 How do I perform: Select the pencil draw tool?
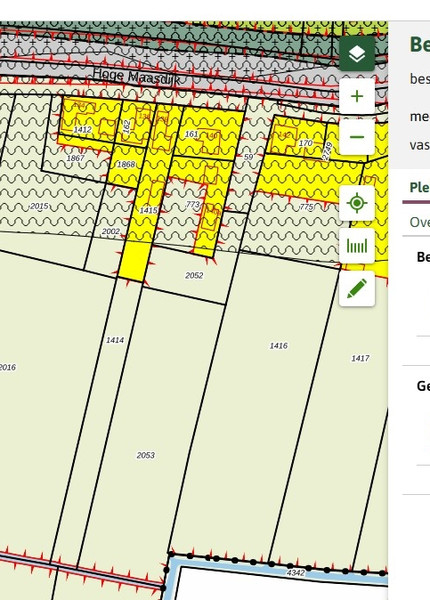pyautogui.click(x=357, y=289)
